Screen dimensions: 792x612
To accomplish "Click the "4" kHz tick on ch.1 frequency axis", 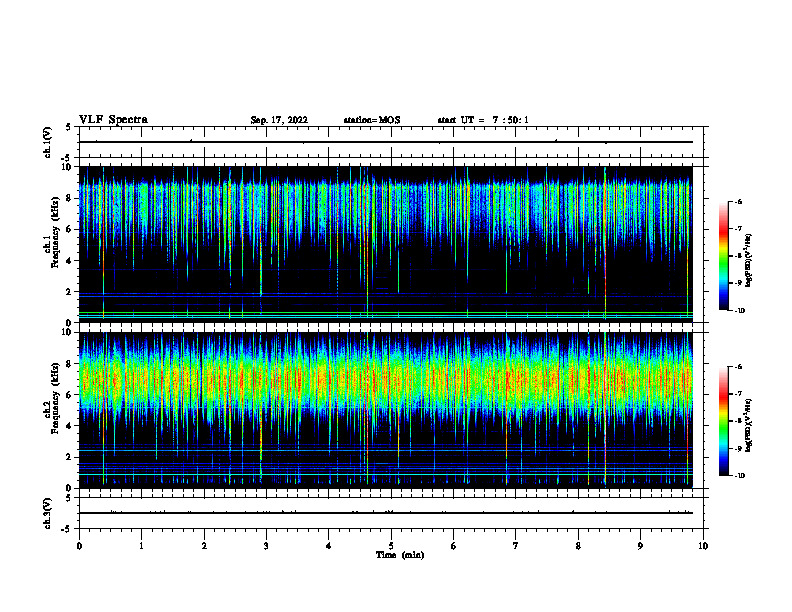I will coord(70,261).
